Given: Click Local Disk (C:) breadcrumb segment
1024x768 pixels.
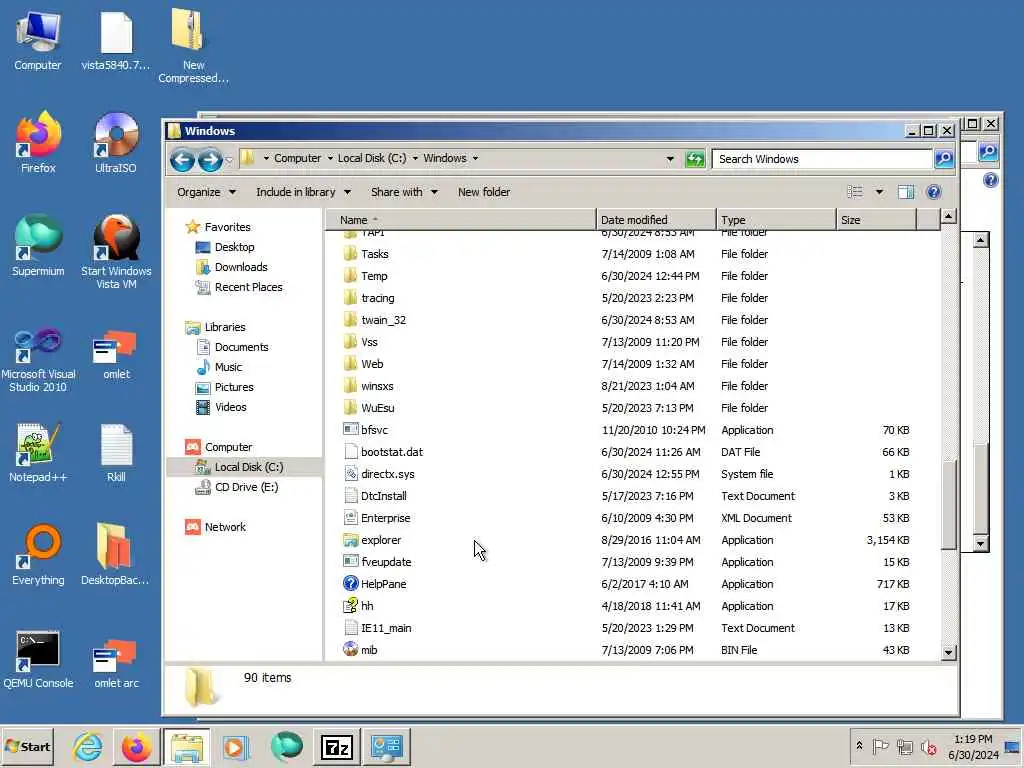Looking at the screenshot, I should (372, 159).
